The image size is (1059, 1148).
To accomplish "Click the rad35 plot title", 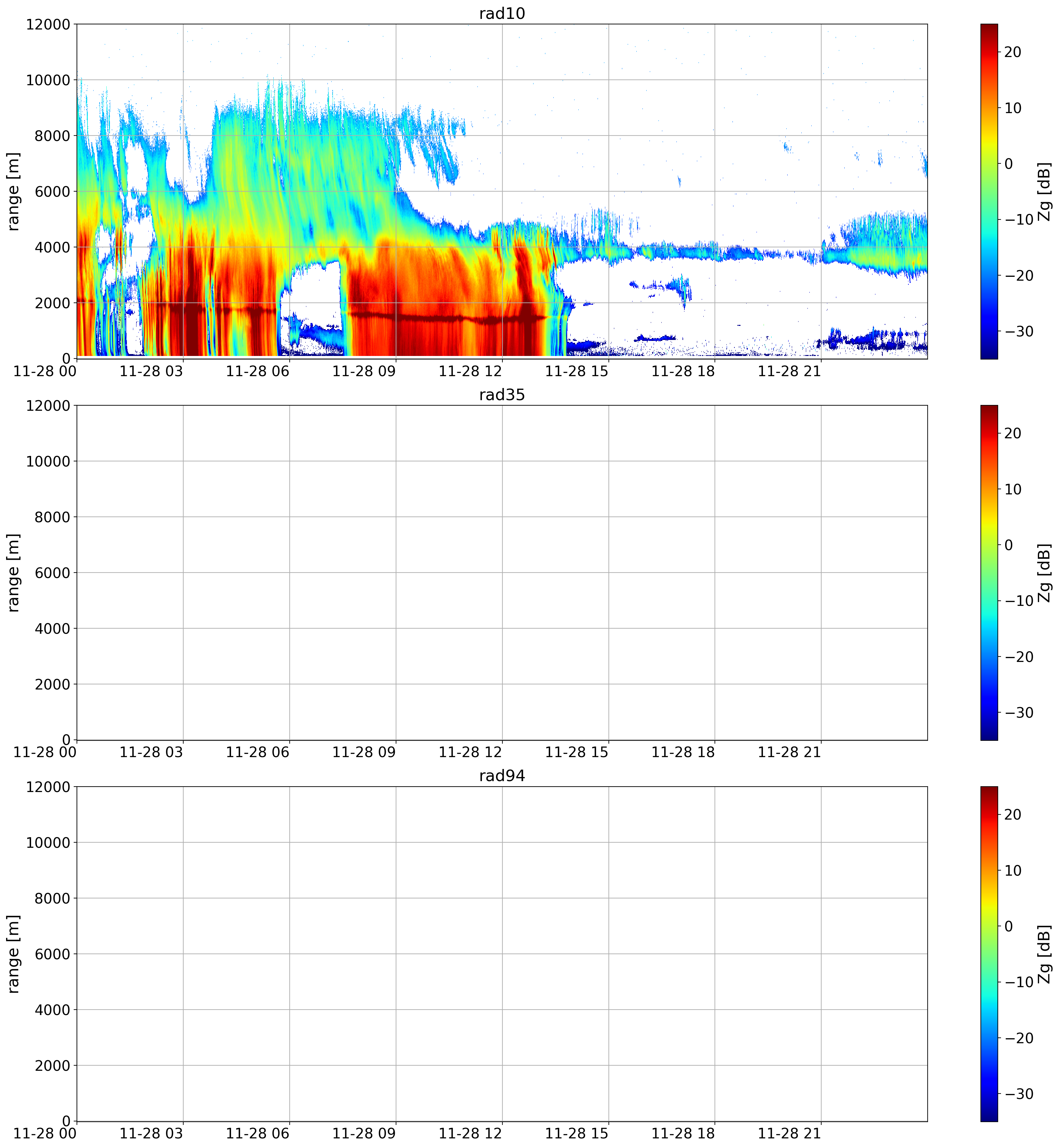I will click(x=502, y=394).
